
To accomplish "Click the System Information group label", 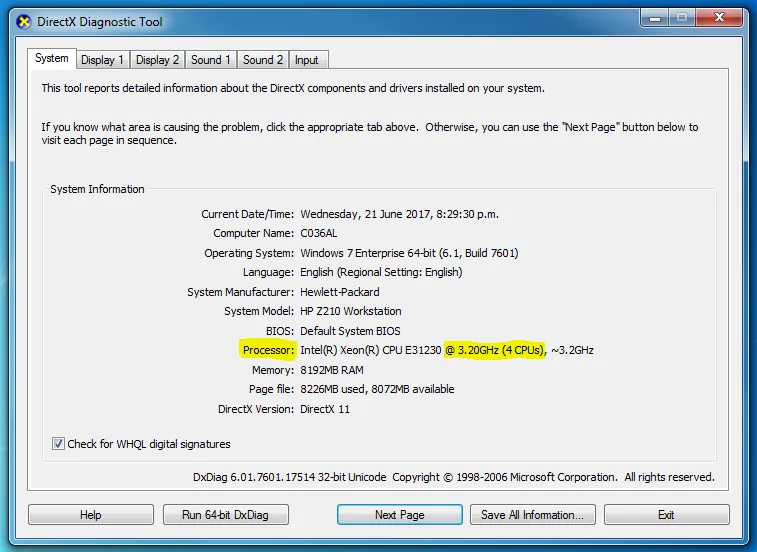I will point(97,189).
